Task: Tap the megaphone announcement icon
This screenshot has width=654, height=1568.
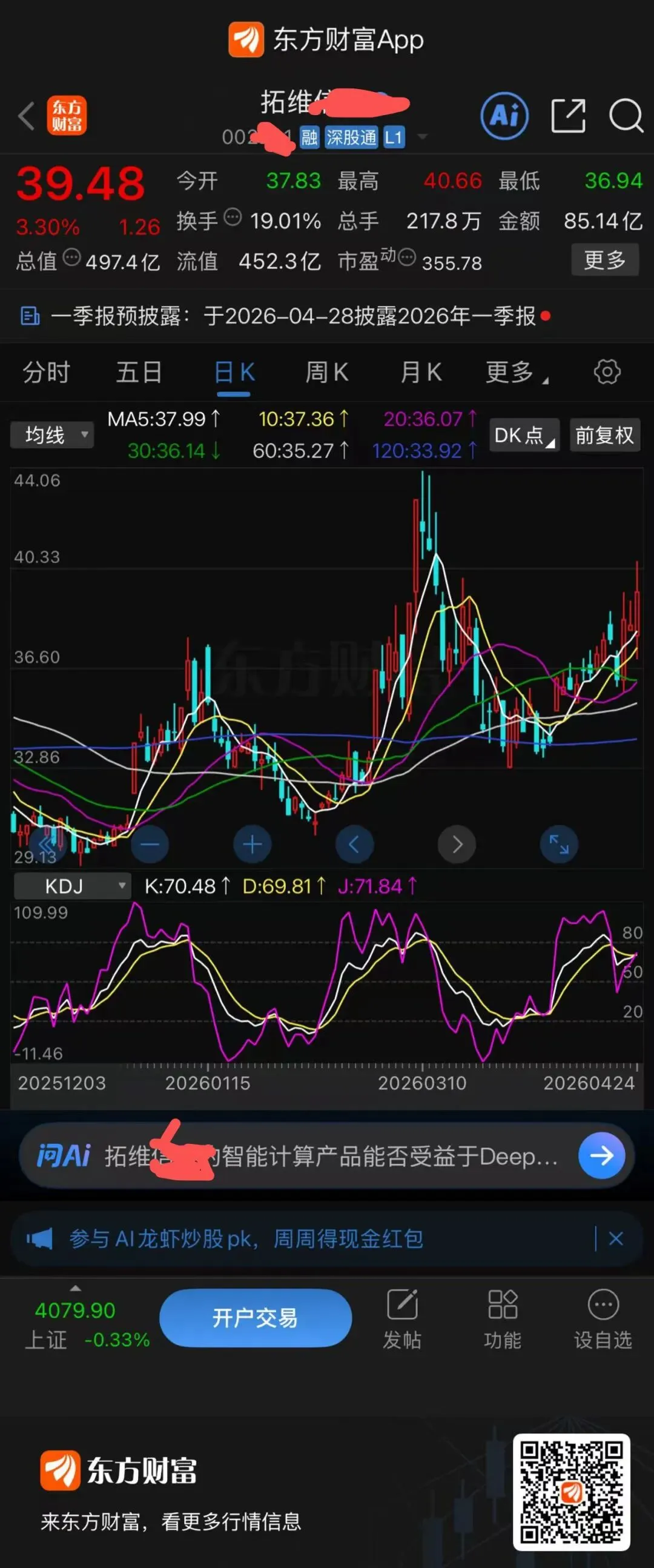Action: 39,1238
